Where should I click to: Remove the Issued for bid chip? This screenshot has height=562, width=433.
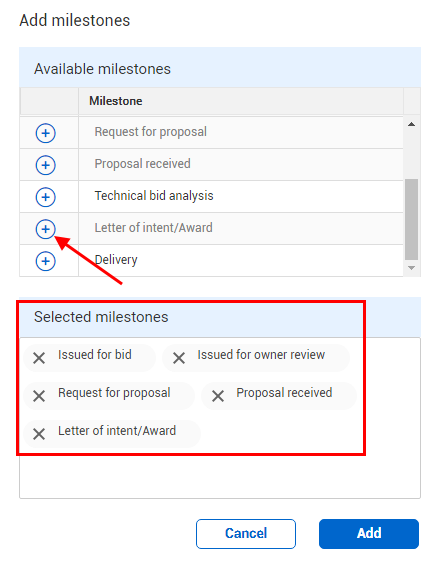[x=39, y=358]
